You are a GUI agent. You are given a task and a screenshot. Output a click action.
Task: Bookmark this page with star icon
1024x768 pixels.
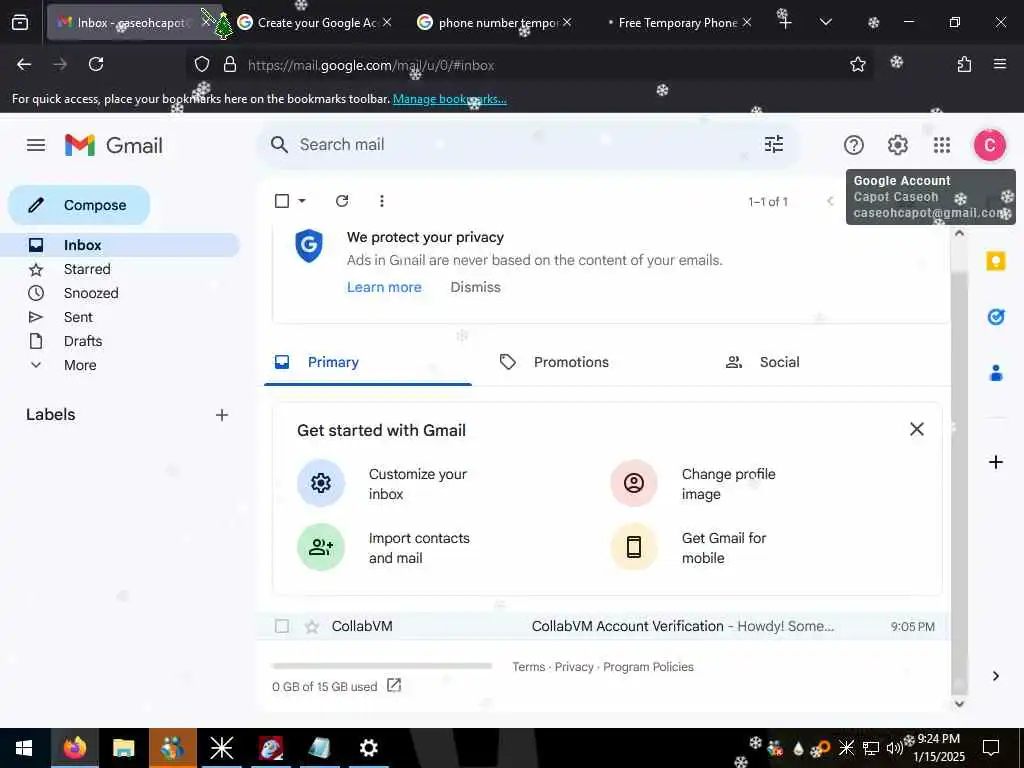(x=857, y=64)
